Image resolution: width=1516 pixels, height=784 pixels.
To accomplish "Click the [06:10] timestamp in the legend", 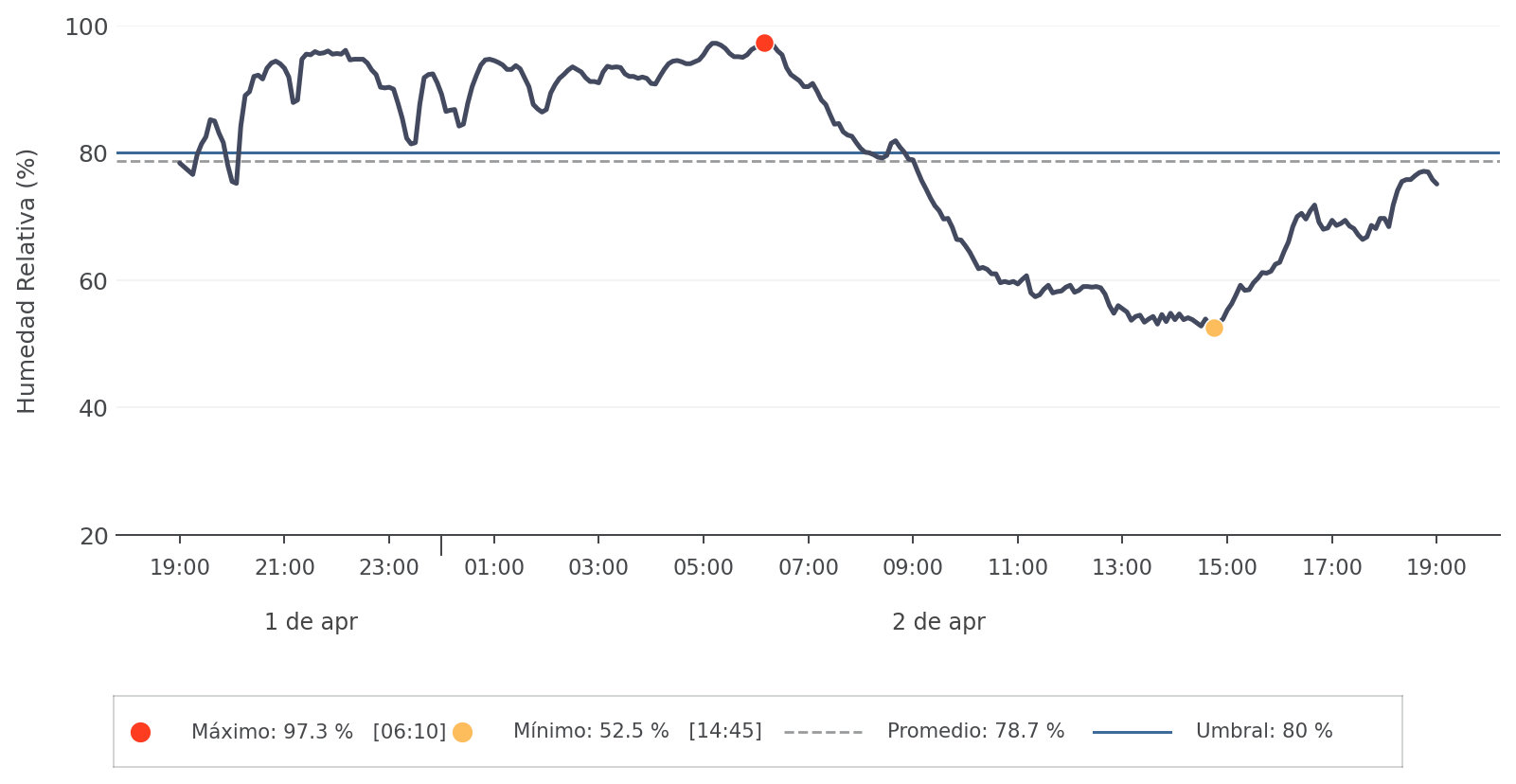I will (x=409, y=732).
